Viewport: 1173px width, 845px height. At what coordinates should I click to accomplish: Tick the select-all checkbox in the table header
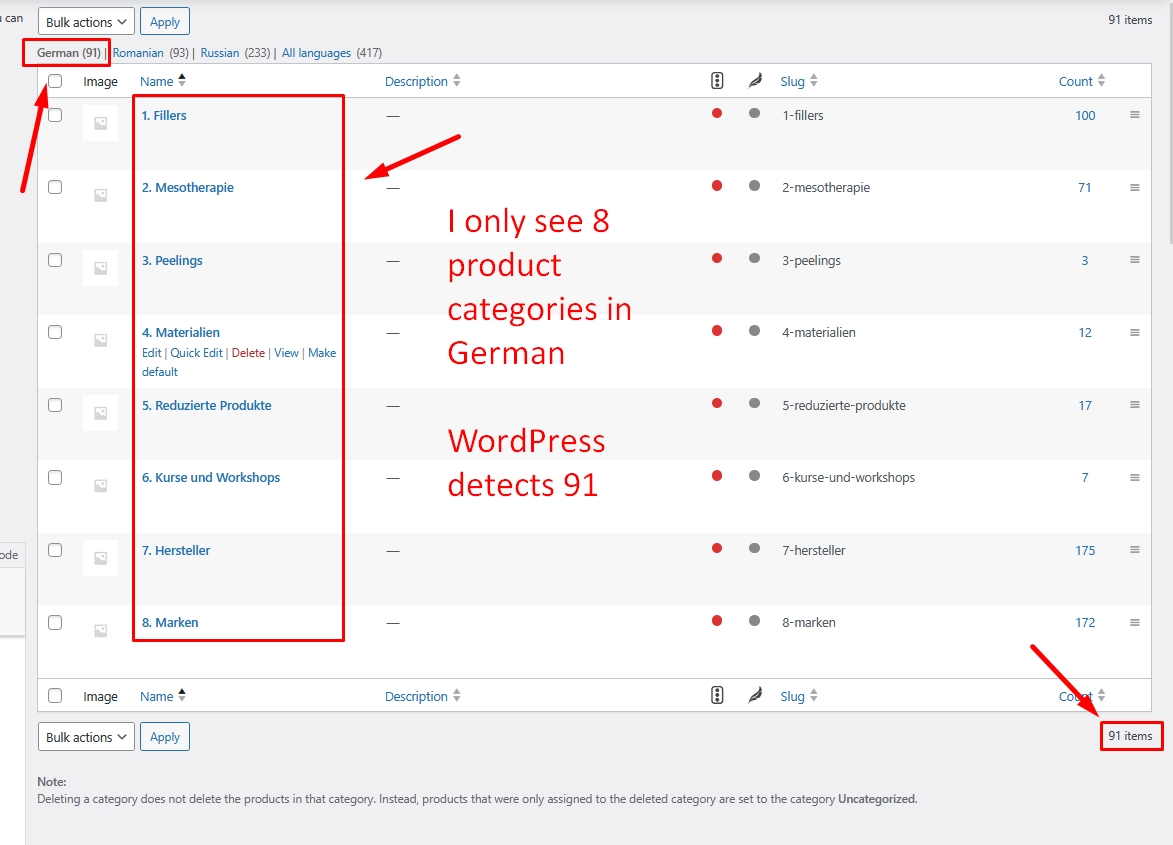tap(55, 81)
